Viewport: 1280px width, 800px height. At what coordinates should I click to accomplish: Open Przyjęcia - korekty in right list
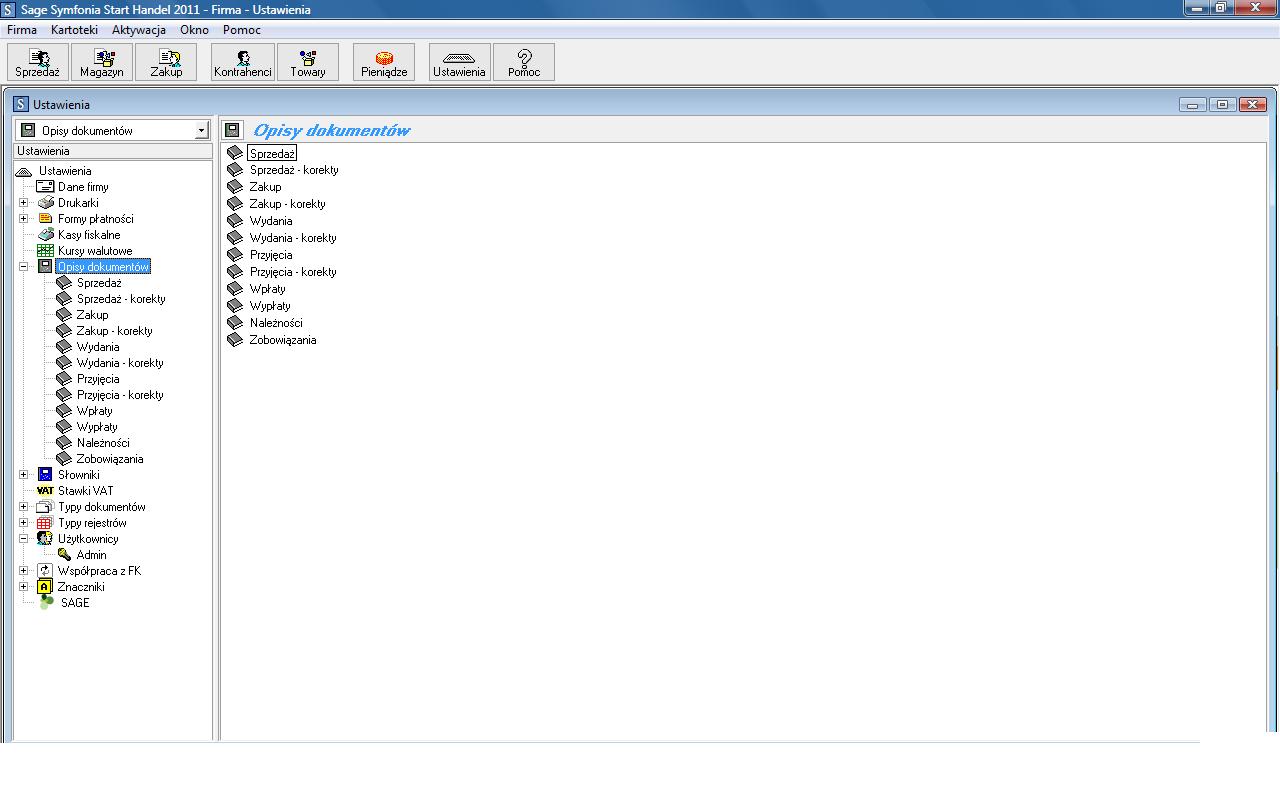pos(293,272)
